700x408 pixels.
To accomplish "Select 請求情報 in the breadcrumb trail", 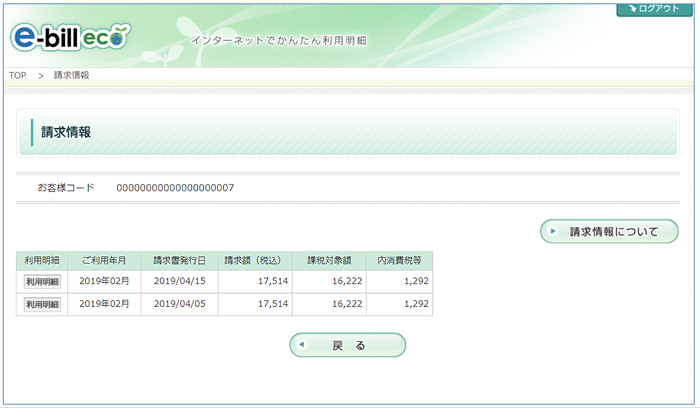I will [x=73, y=76].
